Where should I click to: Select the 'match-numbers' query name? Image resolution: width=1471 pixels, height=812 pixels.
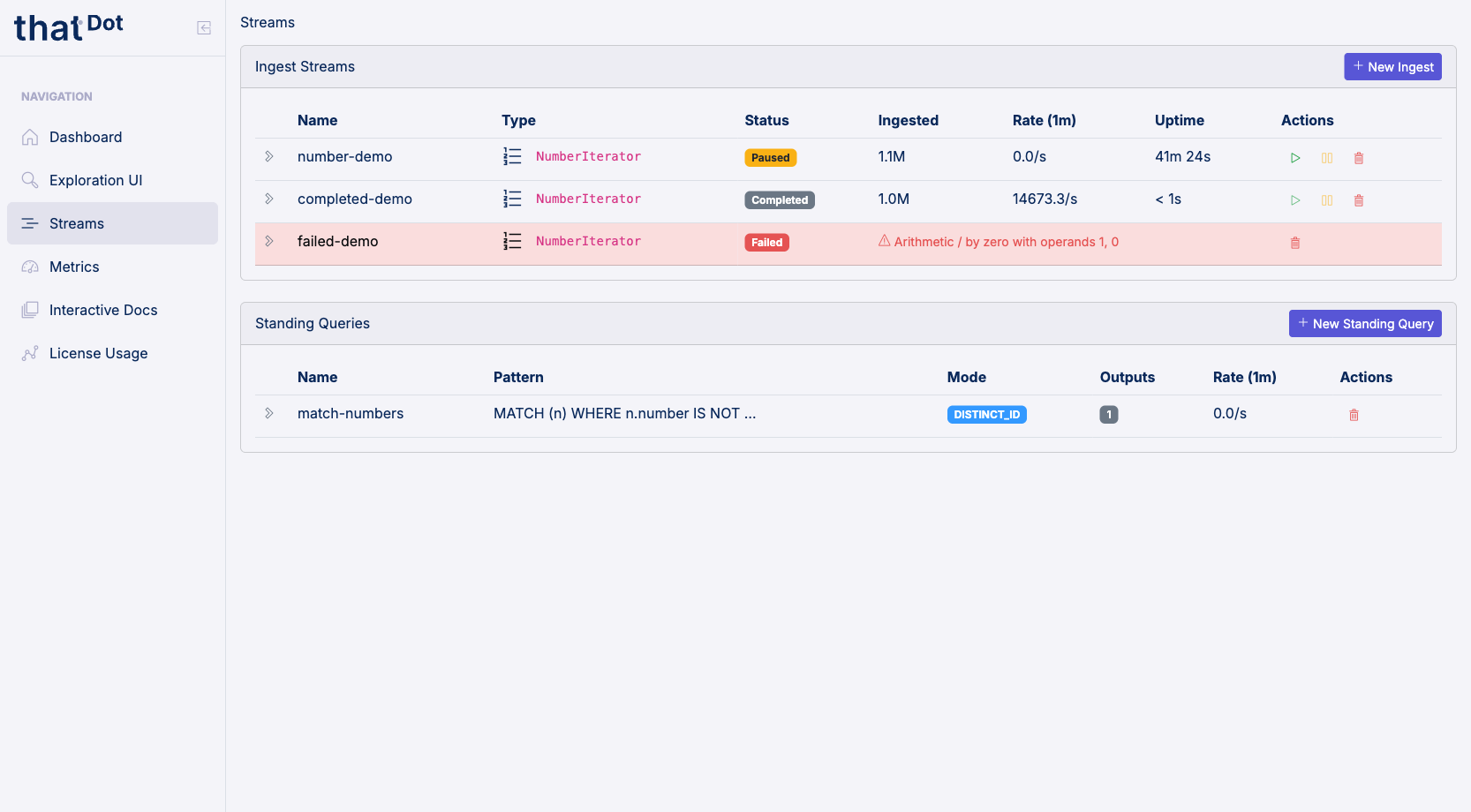[x=351, y=413]
